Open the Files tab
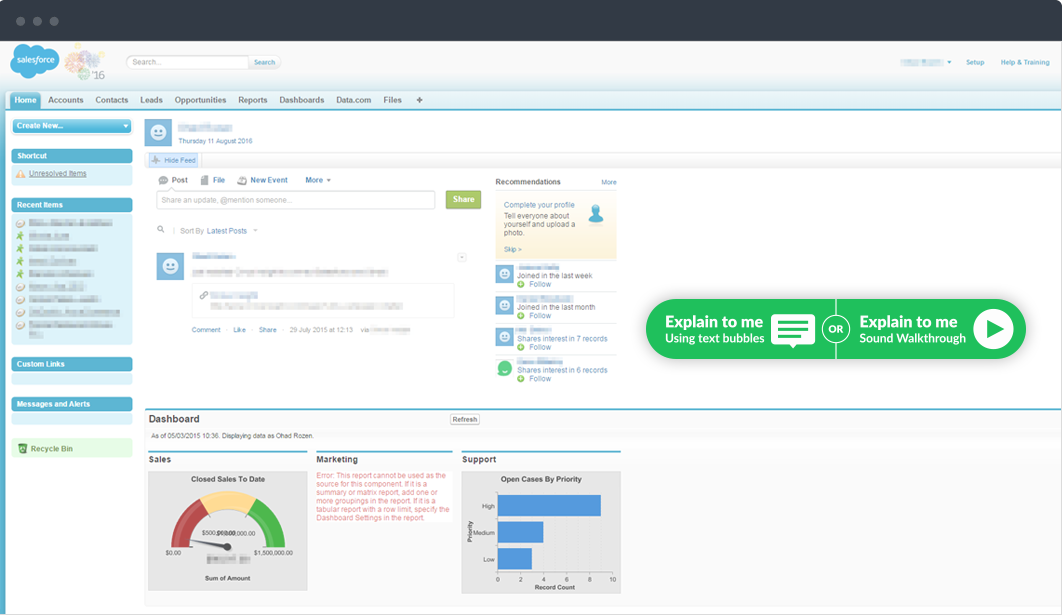1062x615 pixels. (392, 100)
